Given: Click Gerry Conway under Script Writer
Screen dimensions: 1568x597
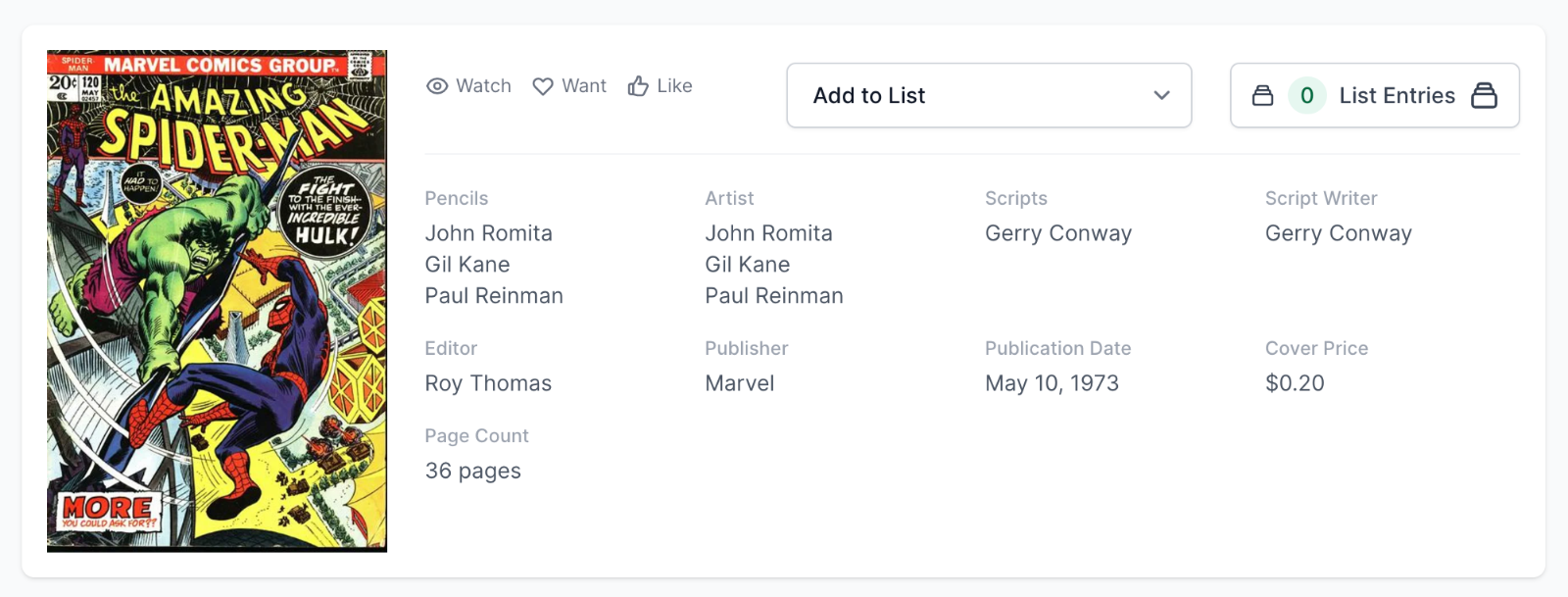Looking at the screenshot, I should tap(1338, 233).
